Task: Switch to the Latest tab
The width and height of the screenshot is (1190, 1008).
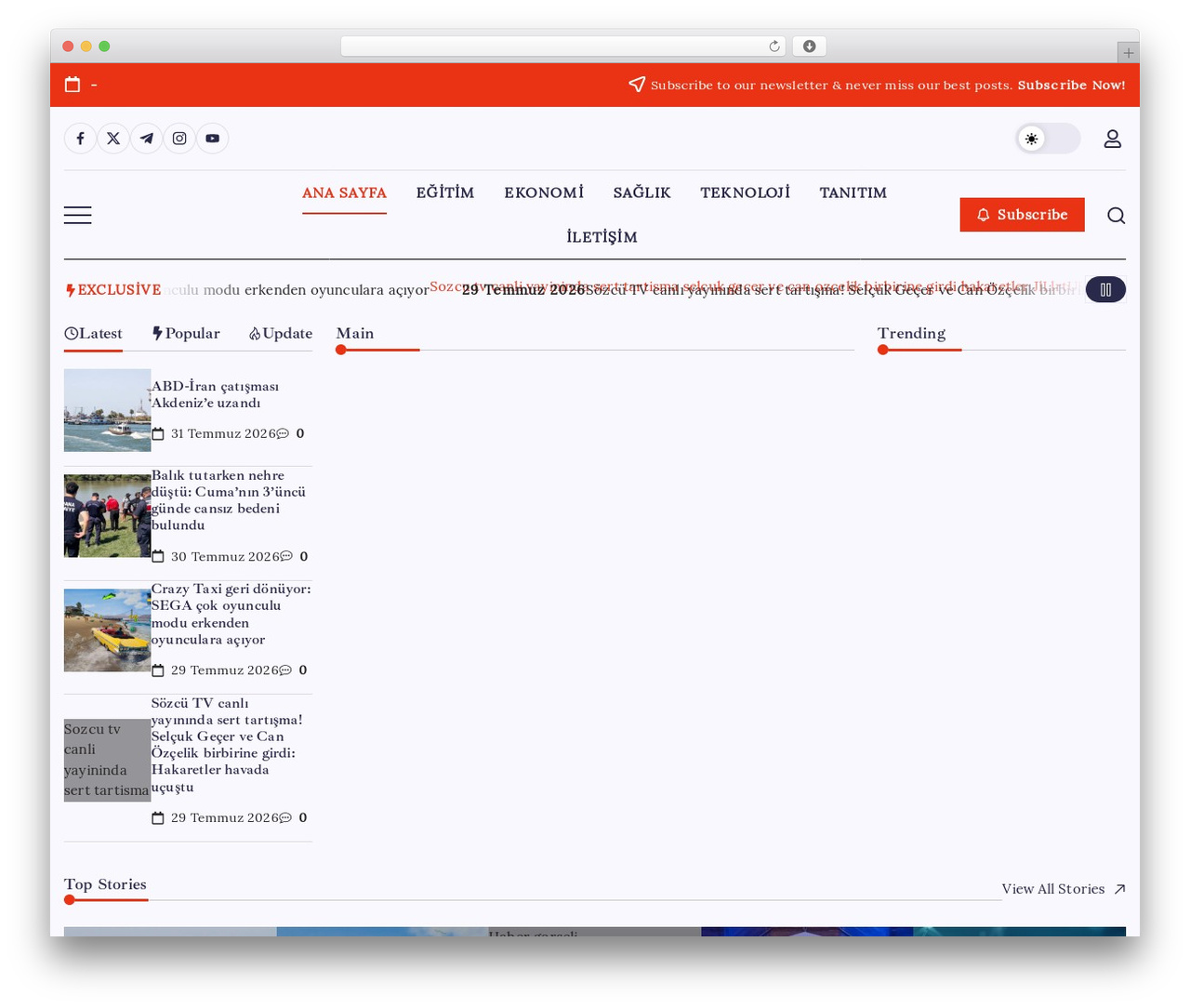Action: pyautogui.click(x=93, y=334)
